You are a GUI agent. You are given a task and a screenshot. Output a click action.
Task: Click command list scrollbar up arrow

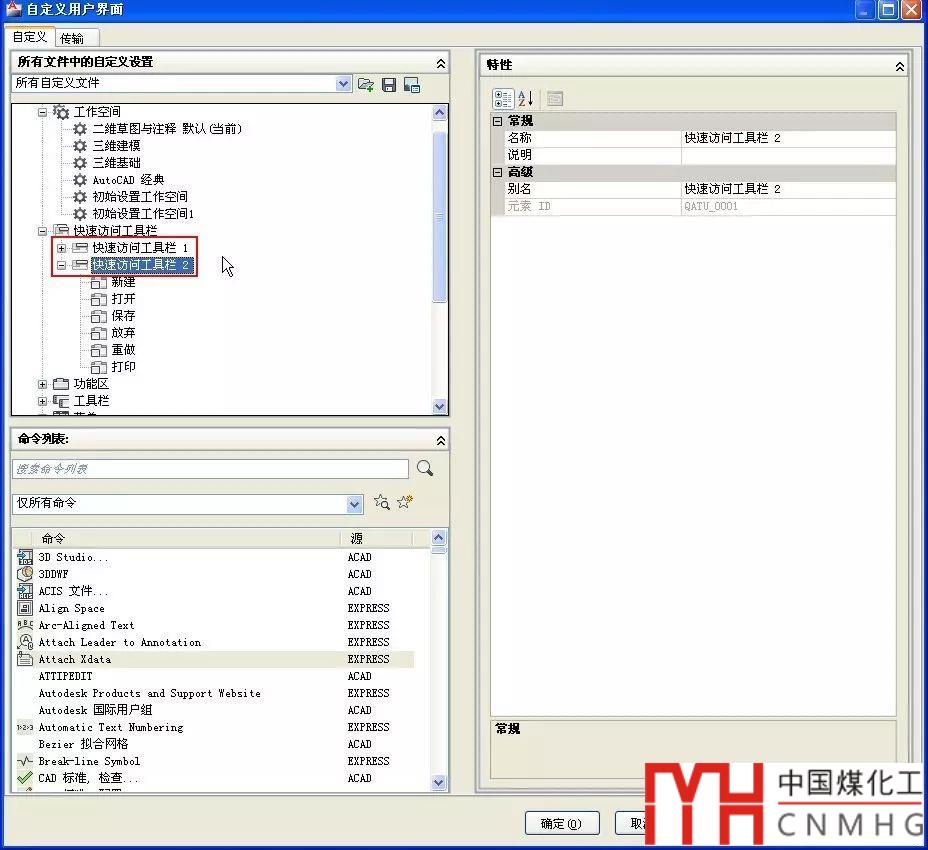tap(439, 537)
